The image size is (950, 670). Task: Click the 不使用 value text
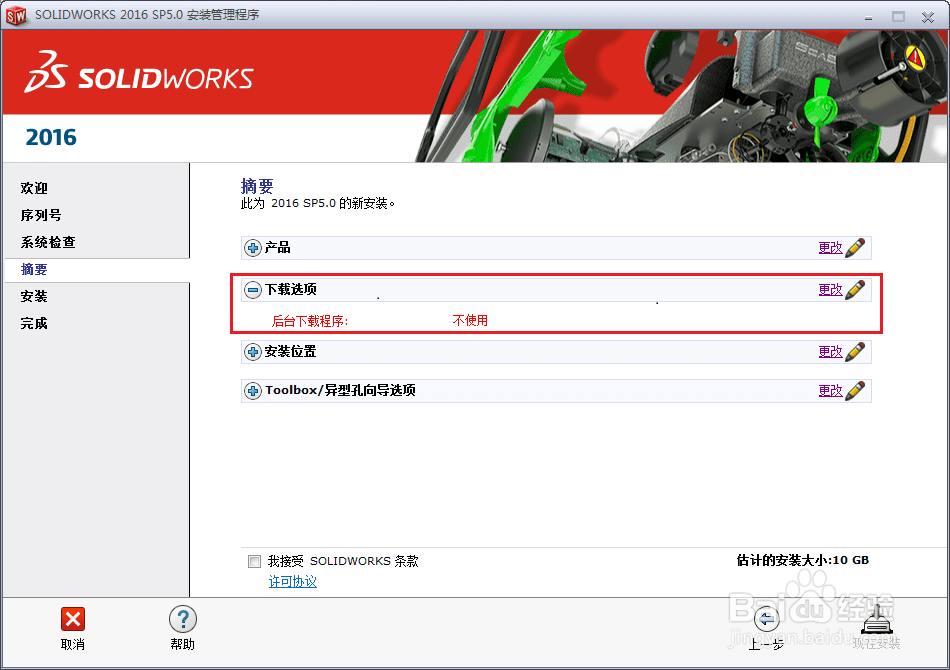(470, 320)
